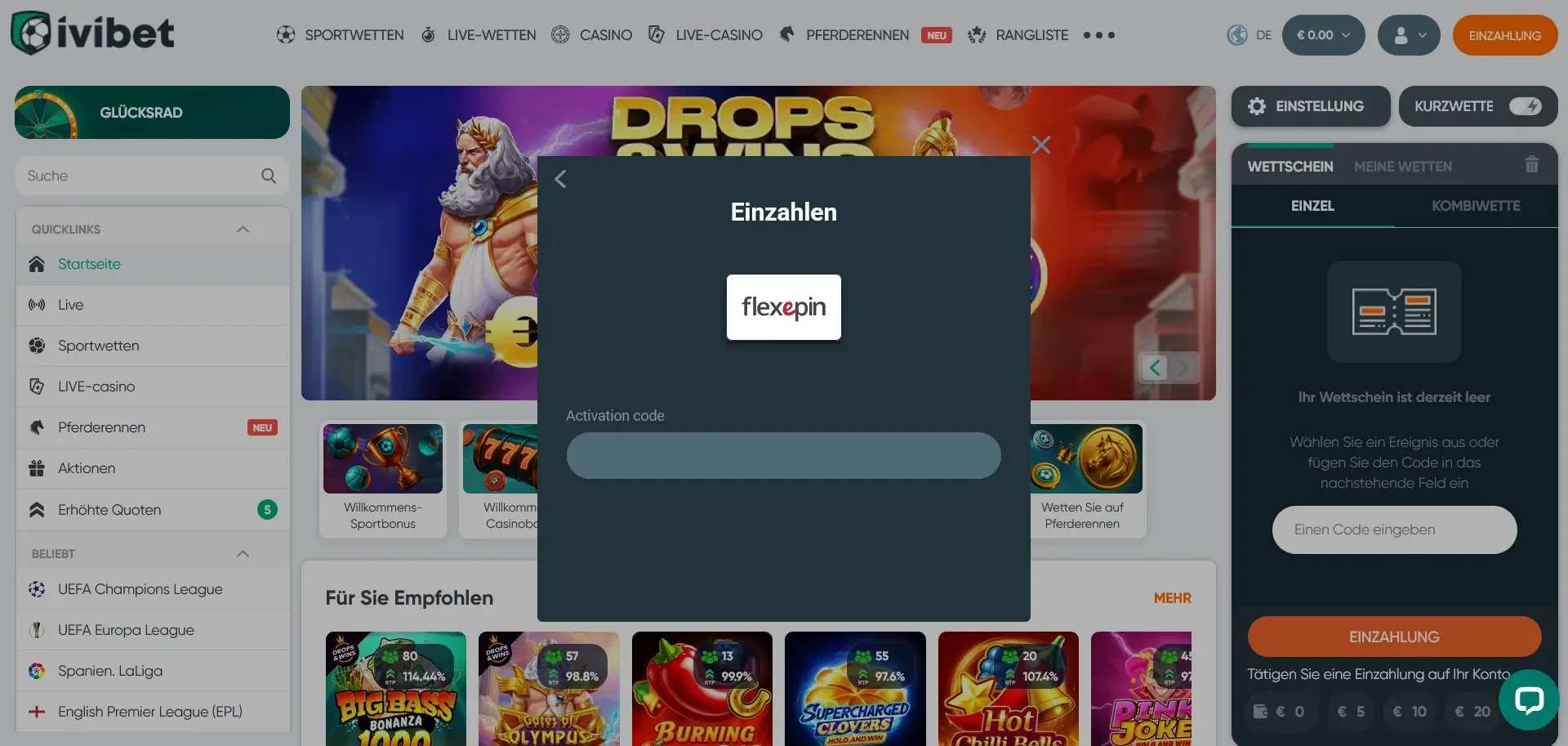Viewport: 1568px width, 746px height.
Task: Open Rangliste in the top navigation
Action: pyautogui.click(x=1032, y=35)
